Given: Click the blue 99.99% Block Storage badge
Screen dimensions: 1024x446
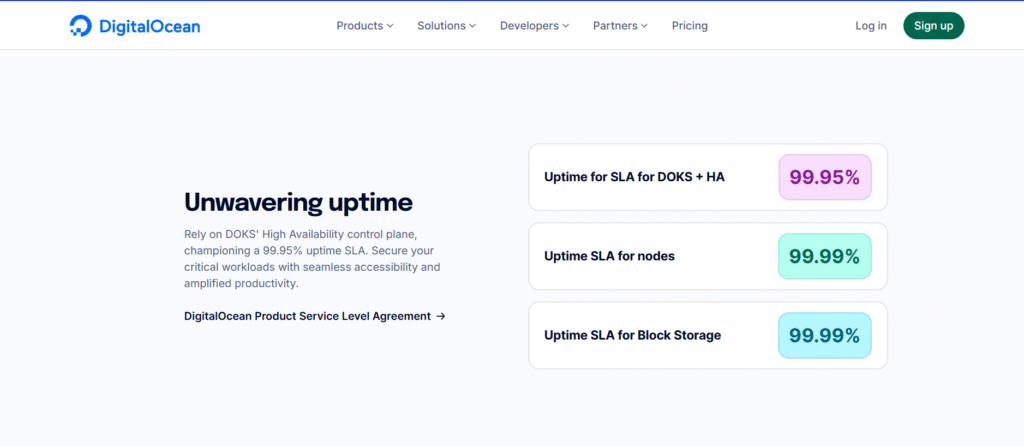Looking at the screenshot, I should 824,335.
